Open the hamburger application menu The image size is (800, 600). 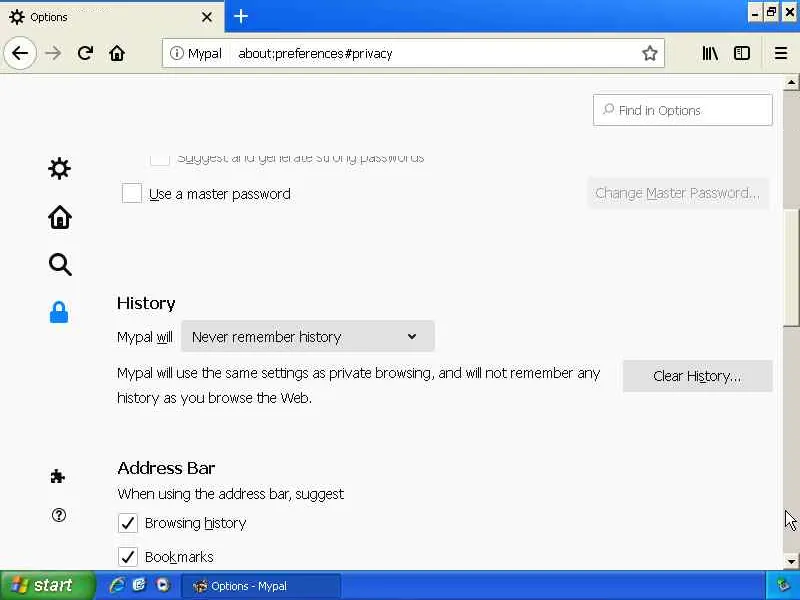pos(781,53)
